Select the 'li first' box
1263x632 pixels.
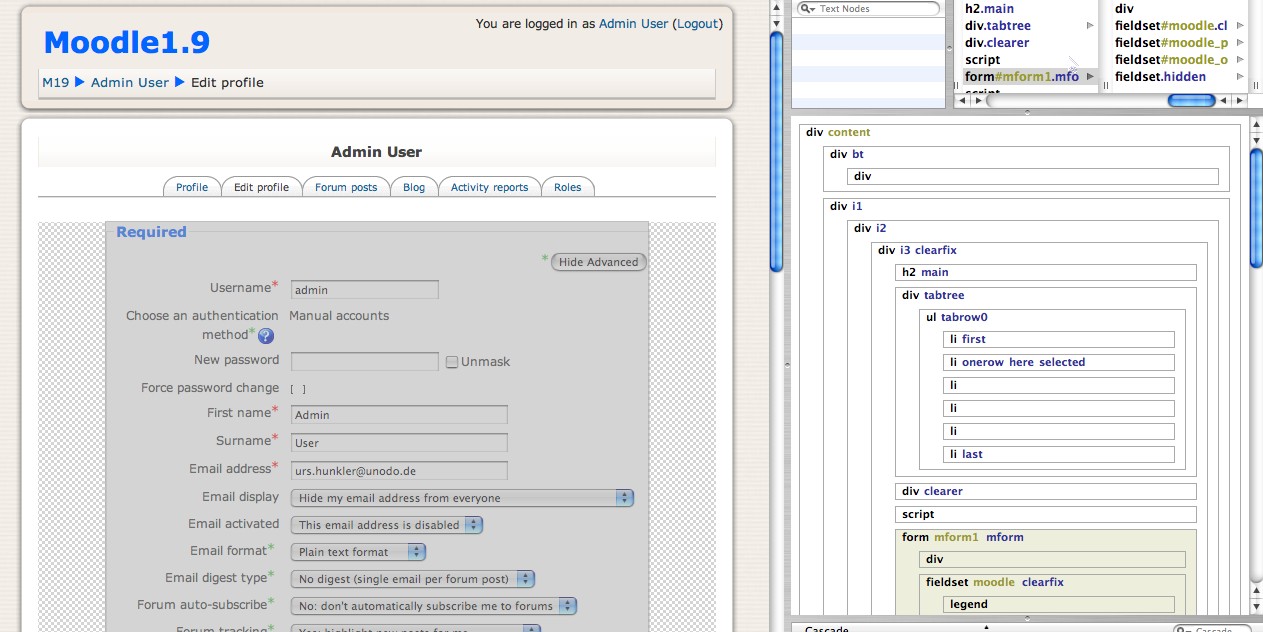coord(1060,340)
